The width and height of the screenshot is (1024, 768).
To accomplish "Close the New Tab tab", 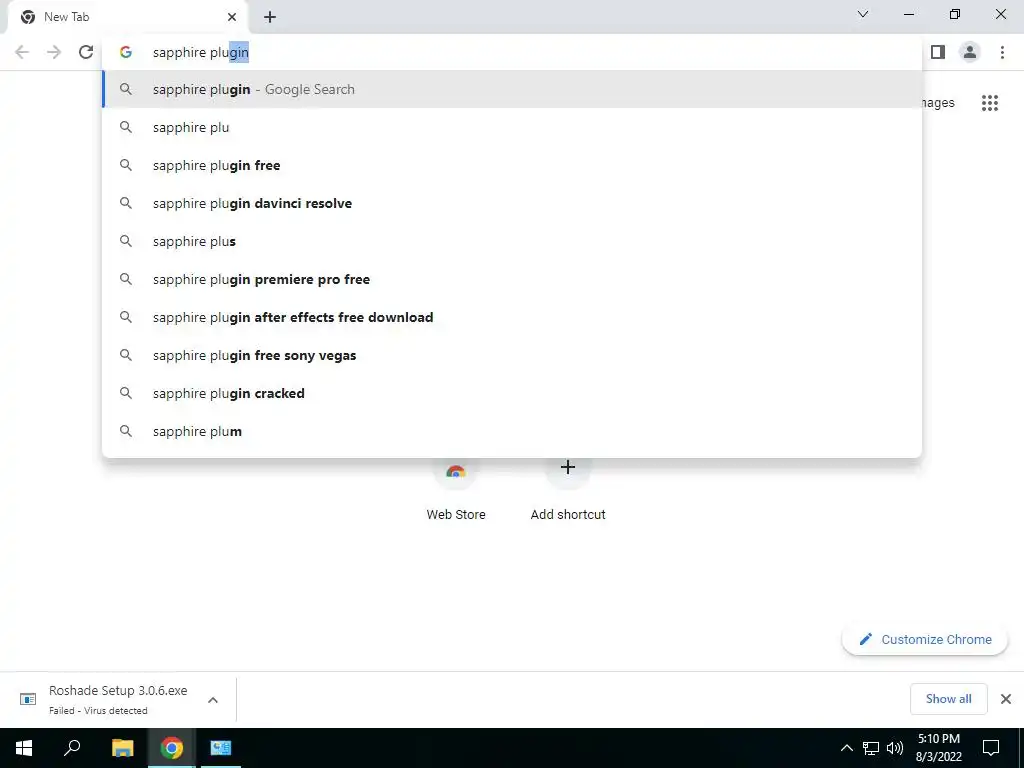I will (x=232, y=17).
